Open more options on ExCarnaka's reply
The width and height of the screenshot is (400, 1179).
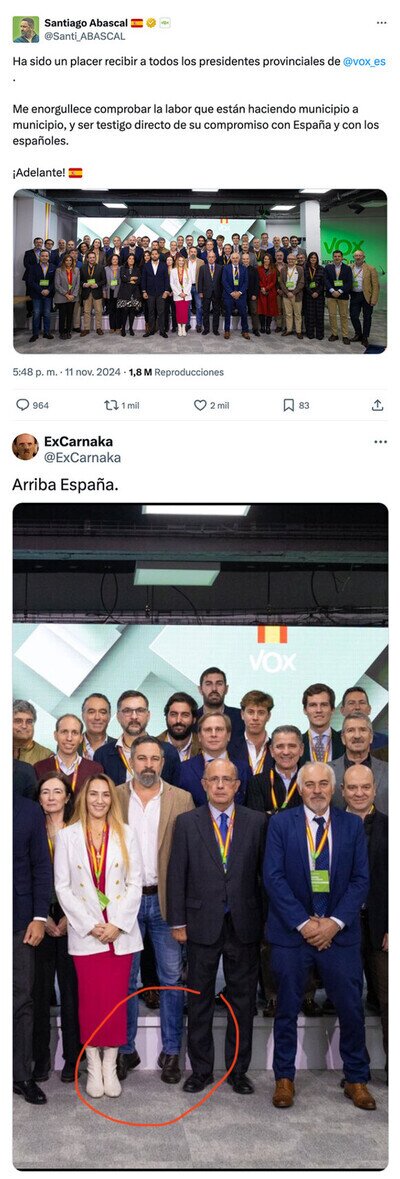(x=380, y=441)
